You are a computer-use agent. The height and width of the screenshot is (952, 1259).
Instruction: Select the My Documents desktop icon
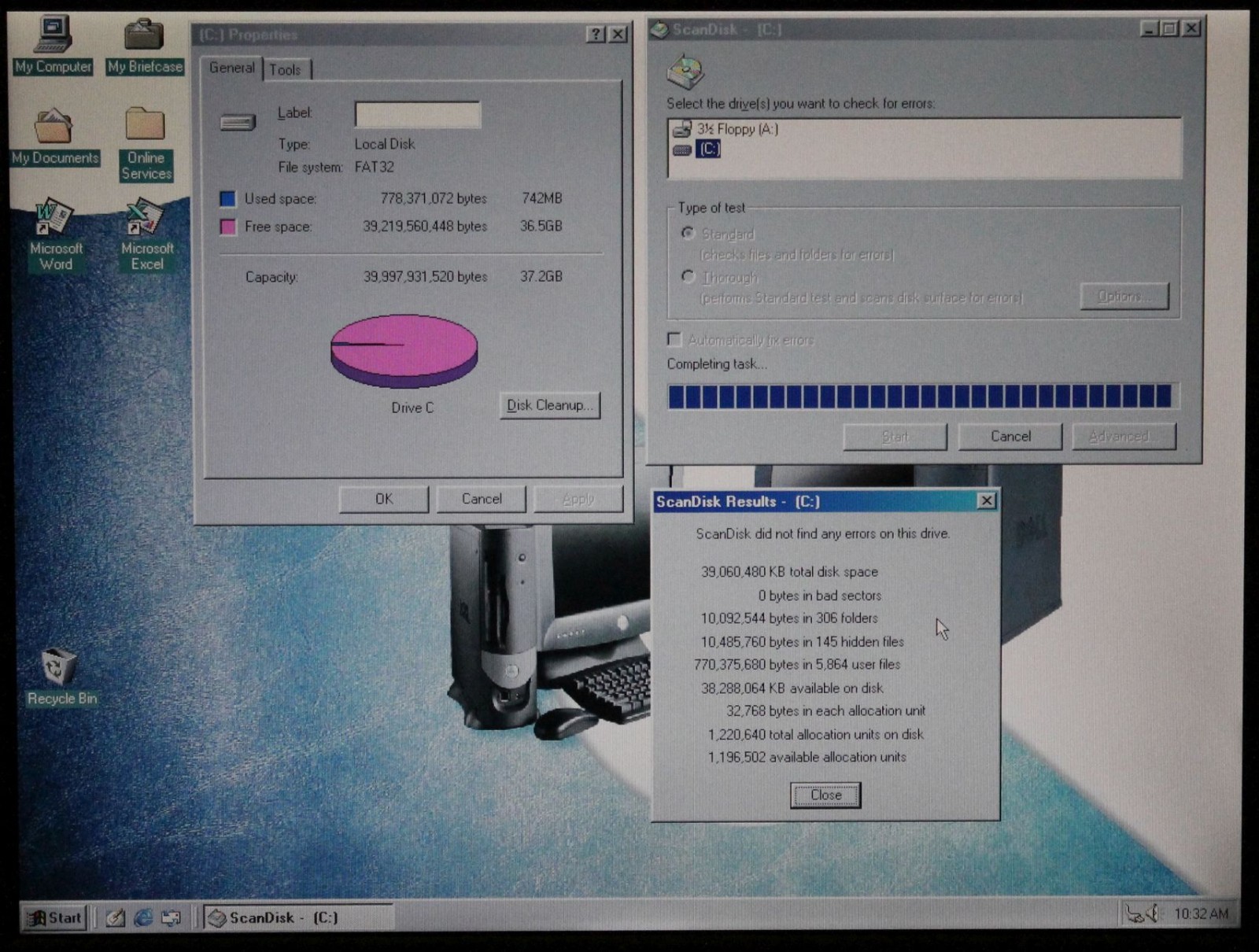(54, 138)
